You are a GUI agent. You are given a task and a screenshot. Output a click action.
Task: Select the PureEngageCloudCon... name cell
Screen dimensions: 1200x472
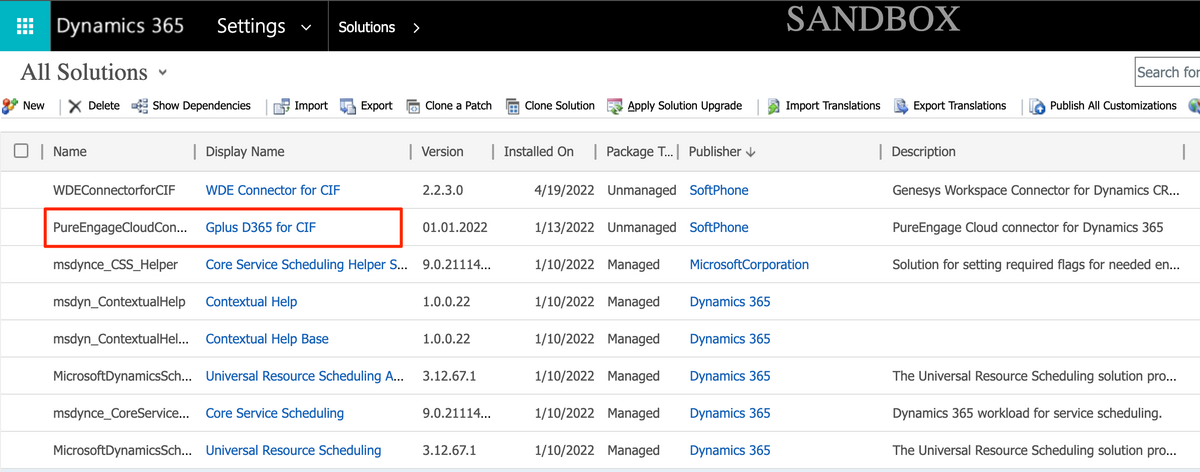pyautogui.click(x=120, y=227)
